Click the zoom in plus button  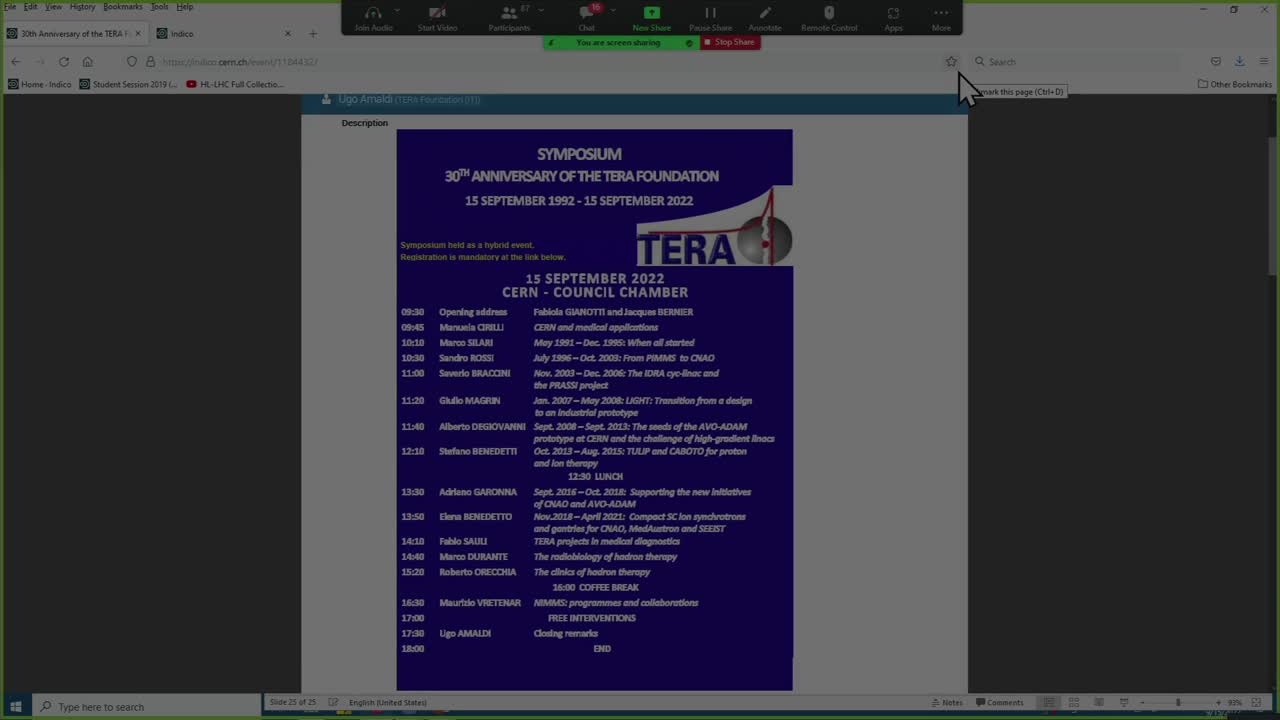1217,702
